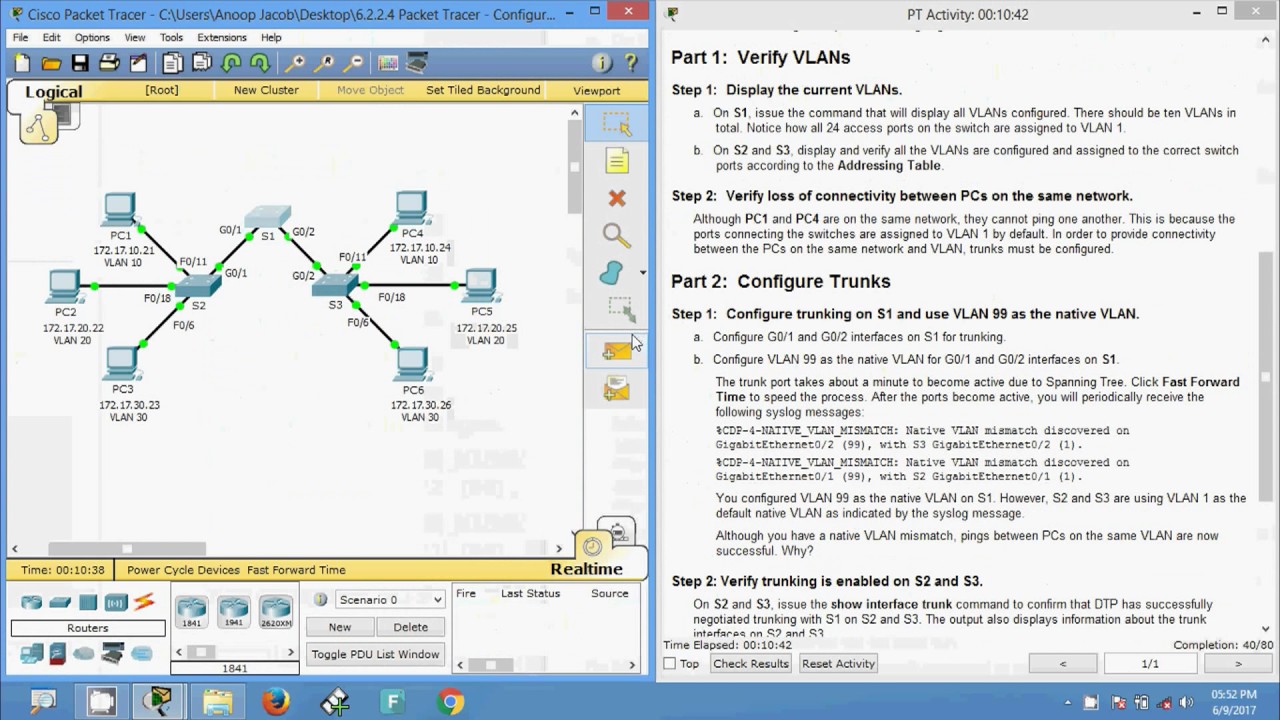Select the WAN Emulation cloud icon

coord(84,654)
